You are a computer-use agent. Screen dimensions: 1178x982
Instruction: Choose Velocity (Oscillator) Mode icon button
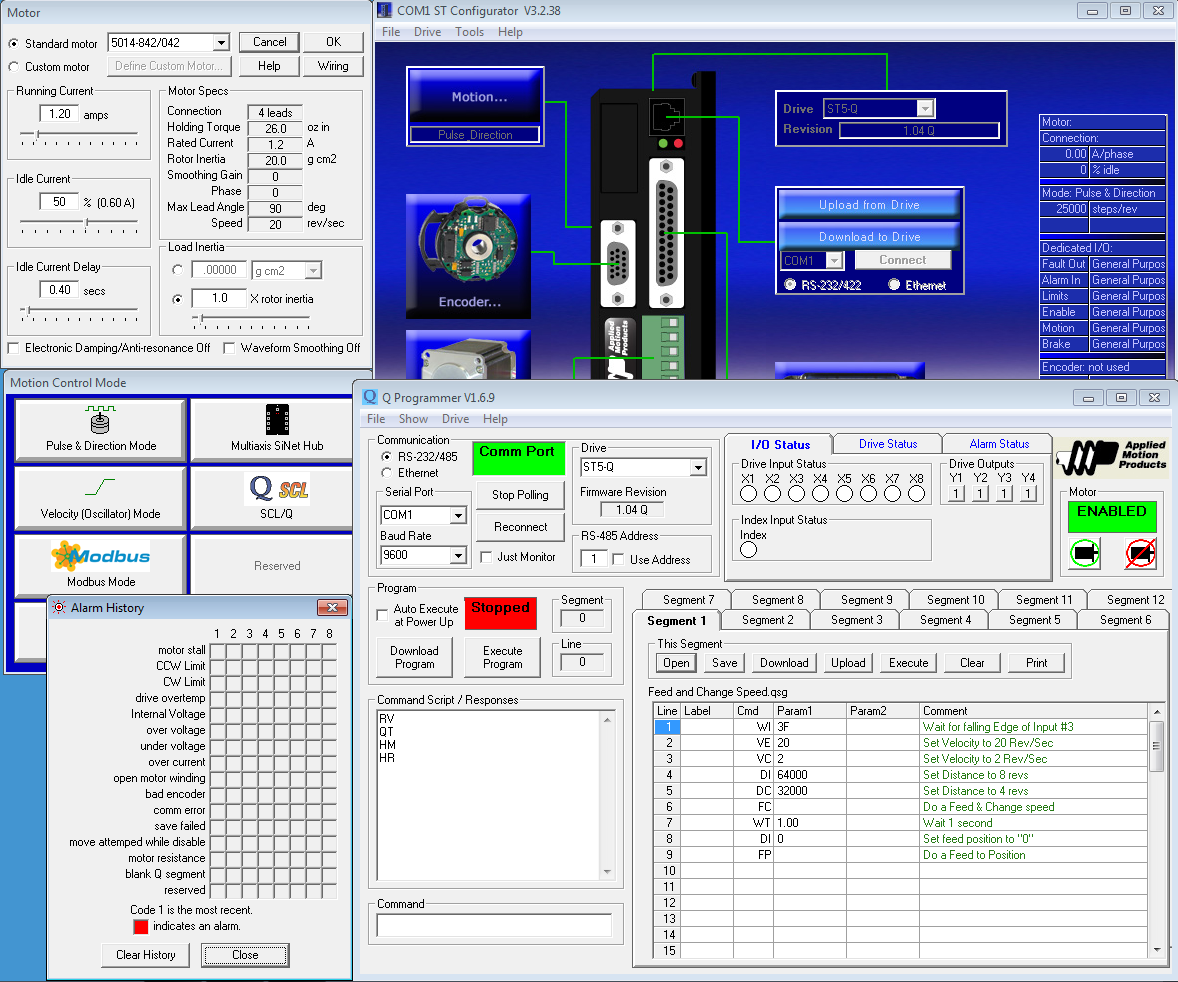coord(100,498)
